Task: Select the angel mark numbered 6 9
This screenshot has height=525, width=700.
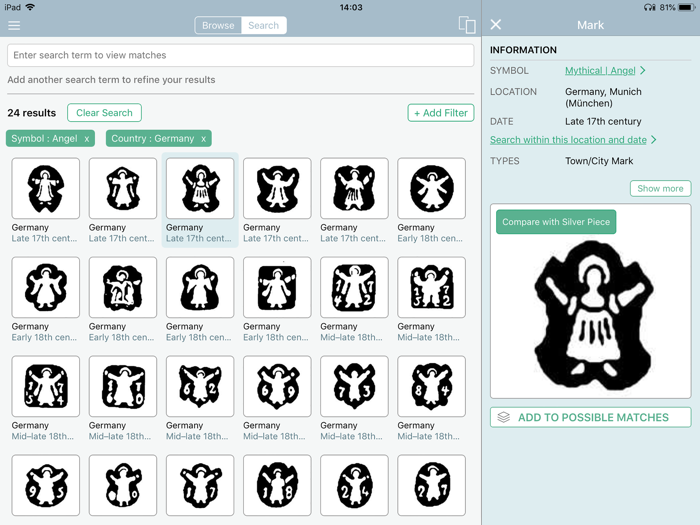Action: pyautogui.click(x=277, y=387)
